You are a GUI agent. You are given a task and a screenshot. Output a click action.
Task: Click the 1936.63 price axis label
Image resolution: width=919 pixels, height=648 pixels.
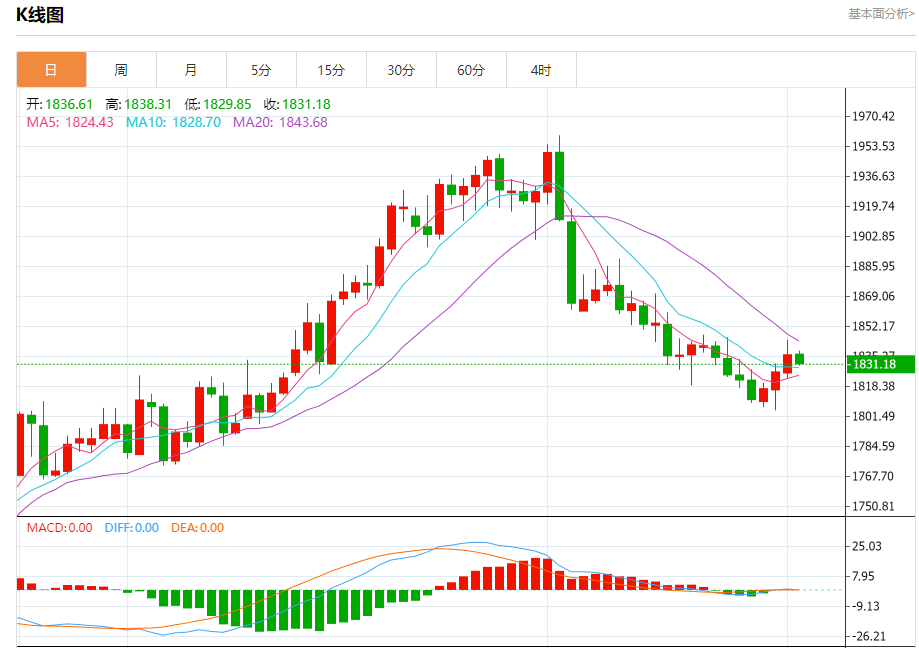point(873,176)
